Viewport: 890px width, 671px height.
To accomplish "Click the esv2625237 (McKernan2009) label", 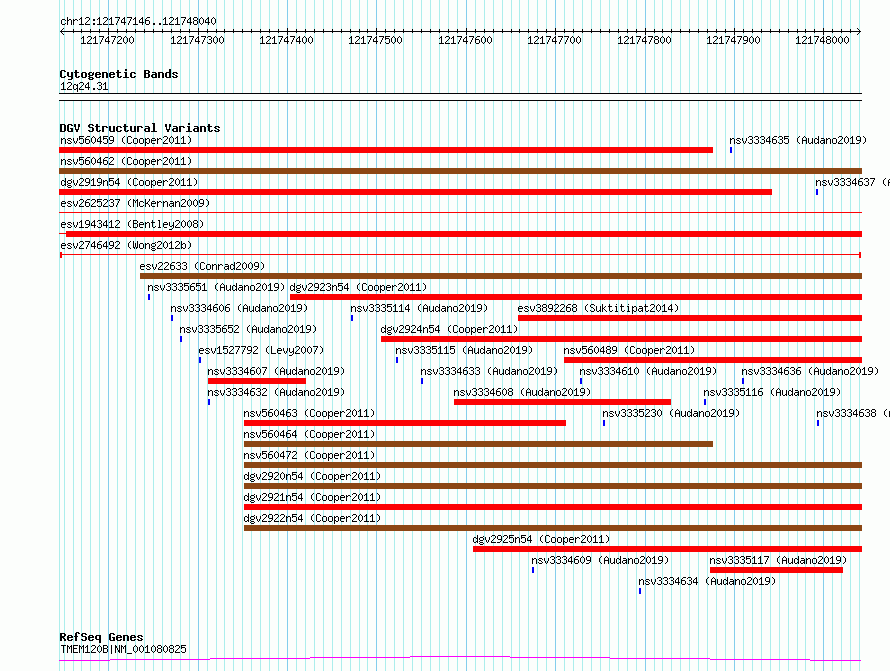I will pos(135,203).
